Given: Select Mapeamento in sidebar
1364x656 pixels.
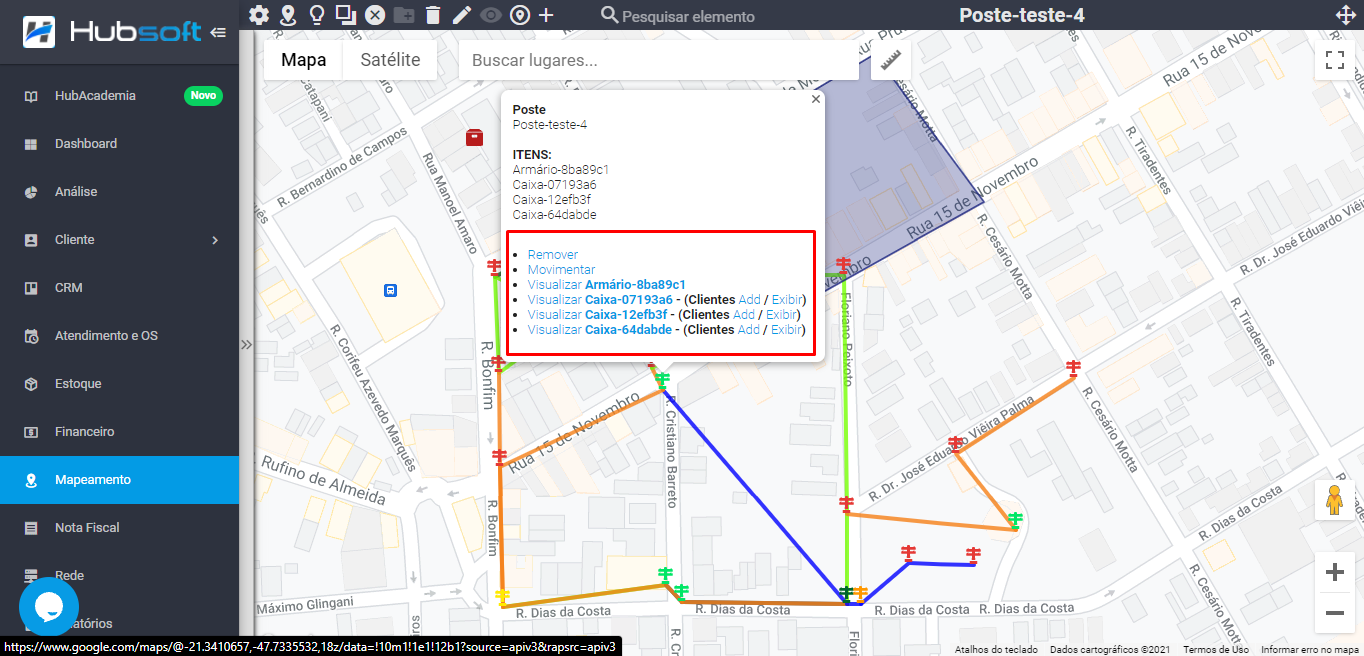Looking at the screenshot, I should coord(119,480).
